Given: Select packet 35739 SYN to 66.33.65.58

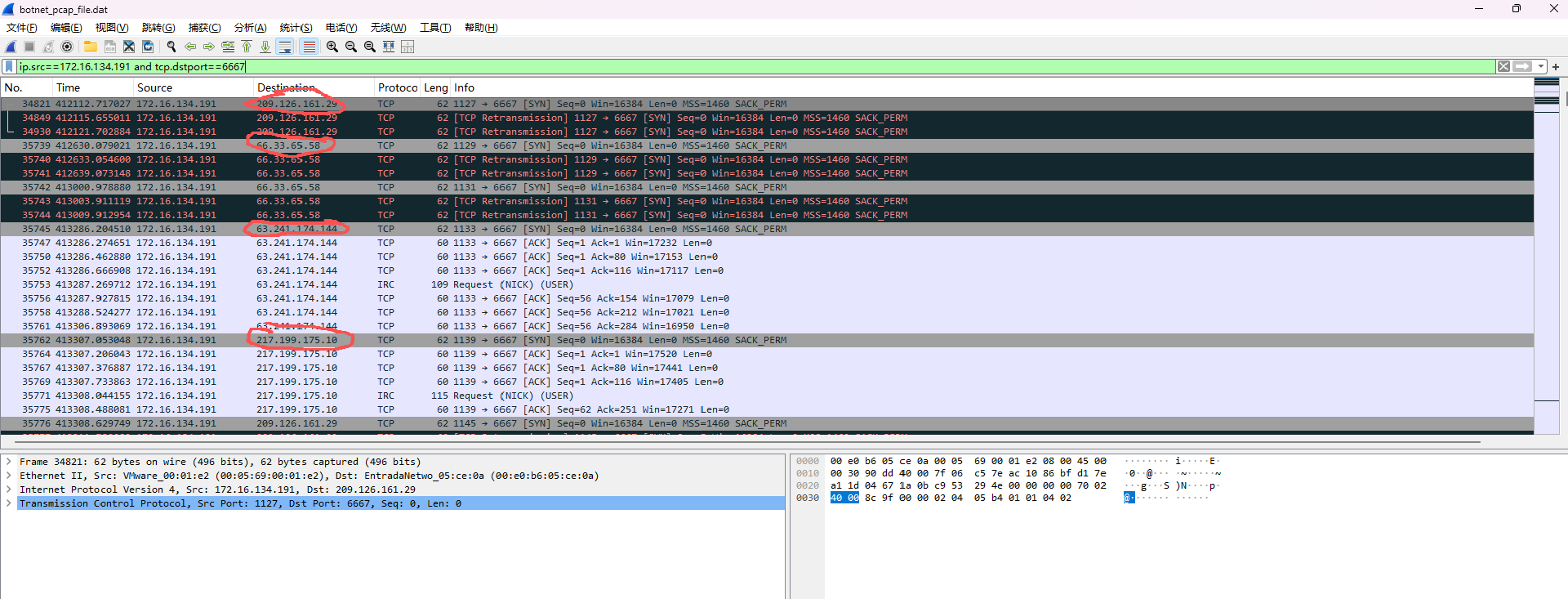Looking at the screenshot, I should click(x=767, y=145).
